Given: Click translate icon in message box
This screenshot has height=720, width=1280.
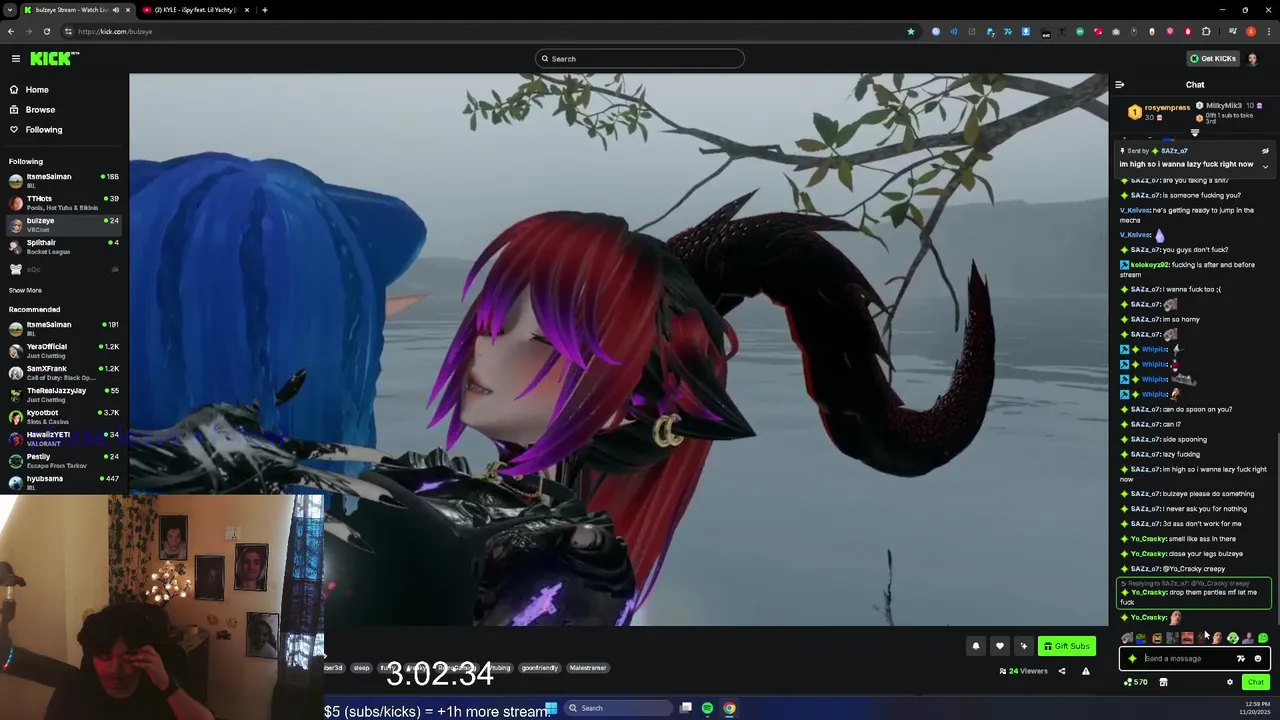Looking at the screenshot, I should pos(1241,659).
